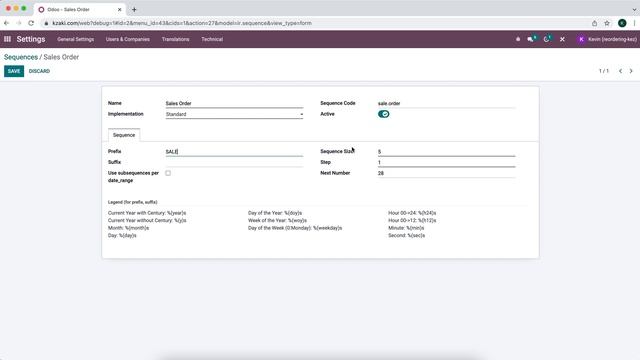Viewport: 640px width, 360px height.
Task: Bookmark this page with star icon
Action: coord(607,23)
